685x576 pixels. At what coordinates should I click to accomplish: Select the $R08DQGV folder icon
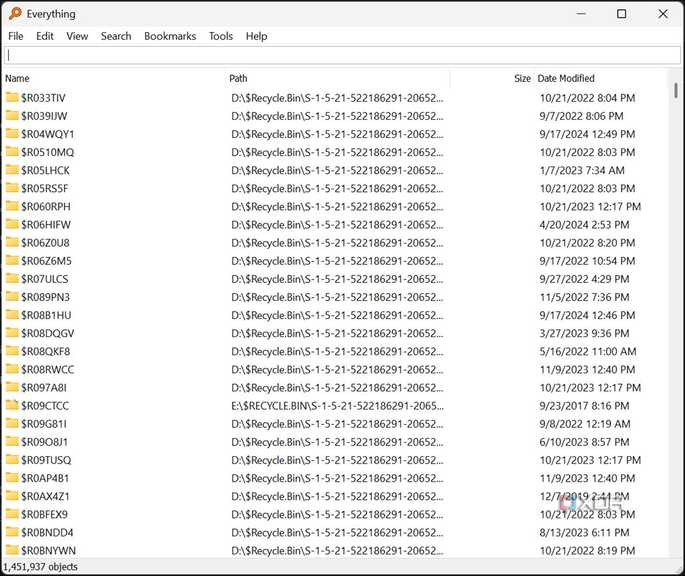coord(12,333)
